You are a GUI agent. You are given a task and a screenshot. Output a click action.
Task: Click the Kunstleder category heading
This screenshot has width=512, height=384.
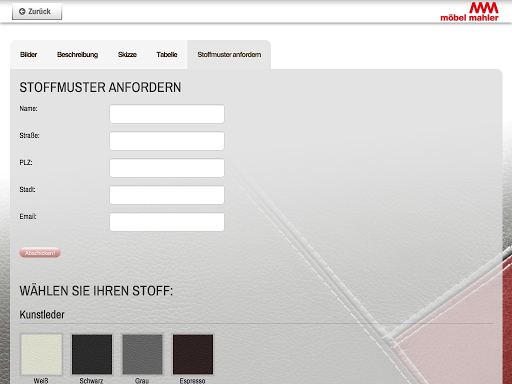[42, 315]
